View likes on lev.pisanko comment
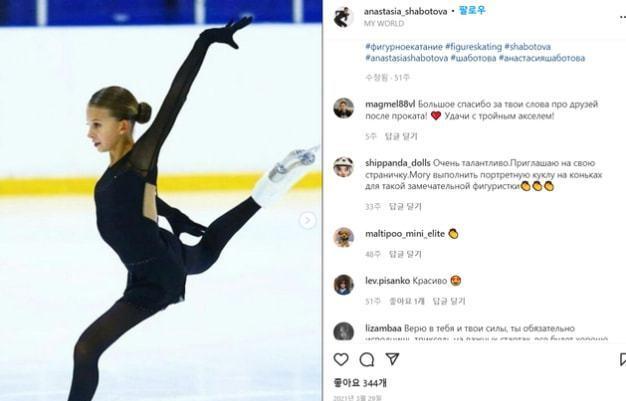Image resolution: width=626 pixels, height=401 pixels. click(406, 301)
